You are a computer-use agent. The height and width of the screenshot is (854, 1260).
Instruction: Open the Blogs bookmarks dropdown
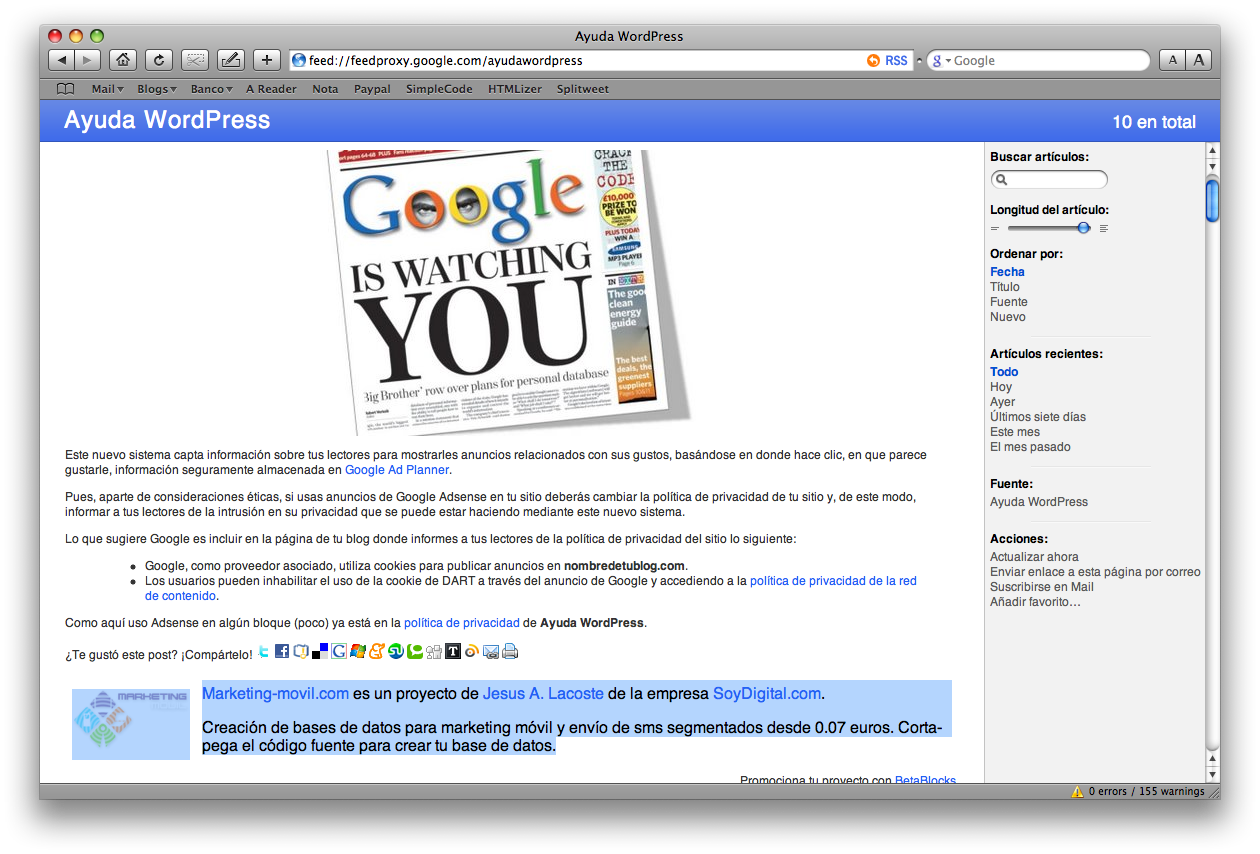[x=156, y=89]
